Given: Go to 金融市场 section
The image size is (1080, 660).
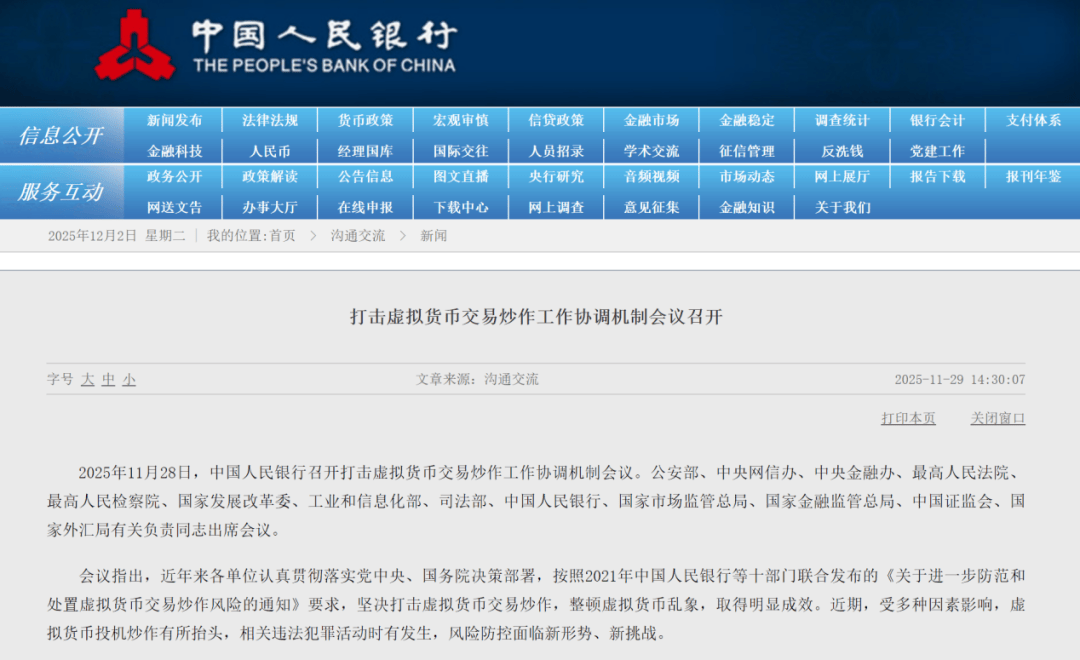Looking at the screenshot, I should click(651, 120).
